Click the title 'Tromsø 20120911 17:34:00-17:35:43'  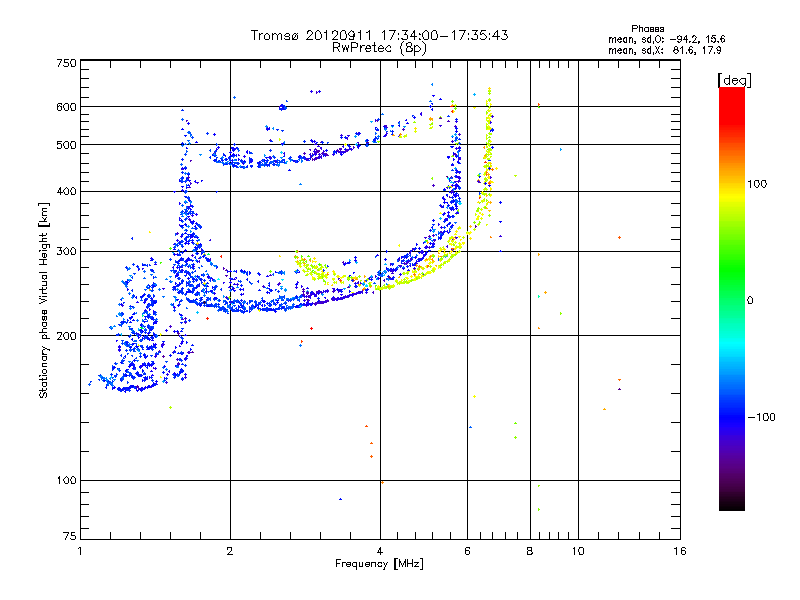[x=379, y=35]
